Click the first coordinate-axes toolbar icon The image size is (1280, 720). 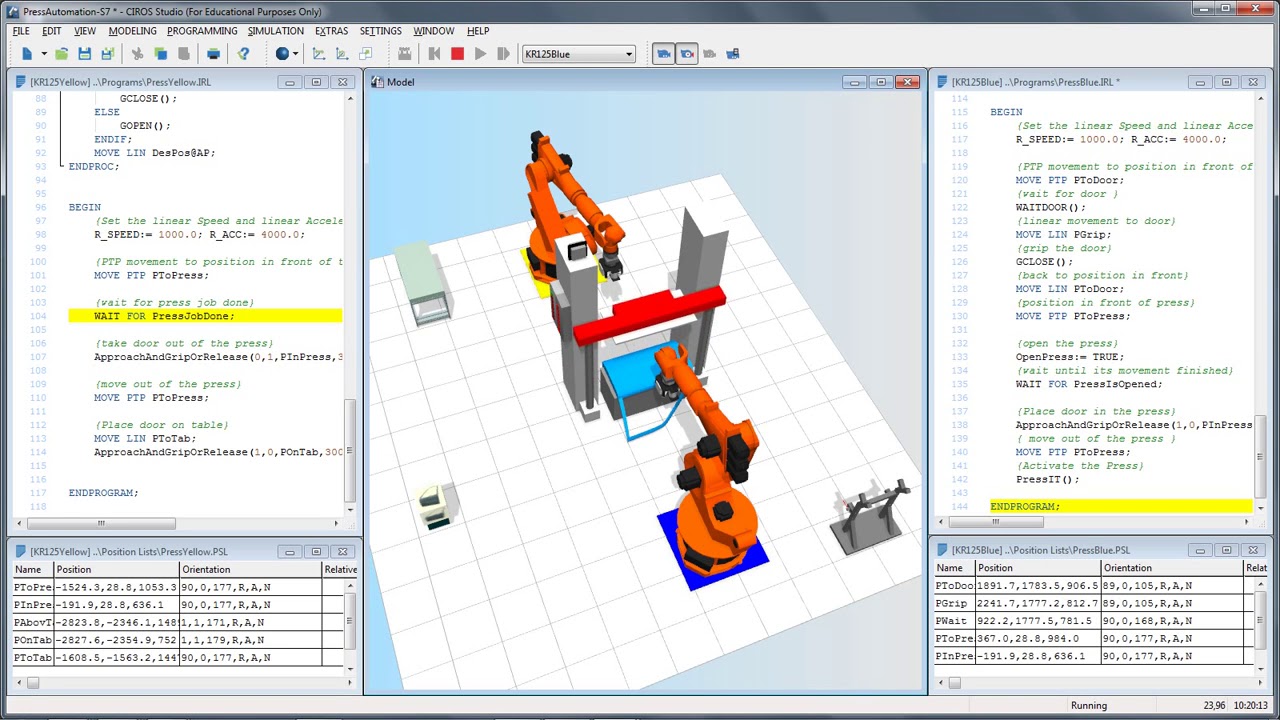318,54
